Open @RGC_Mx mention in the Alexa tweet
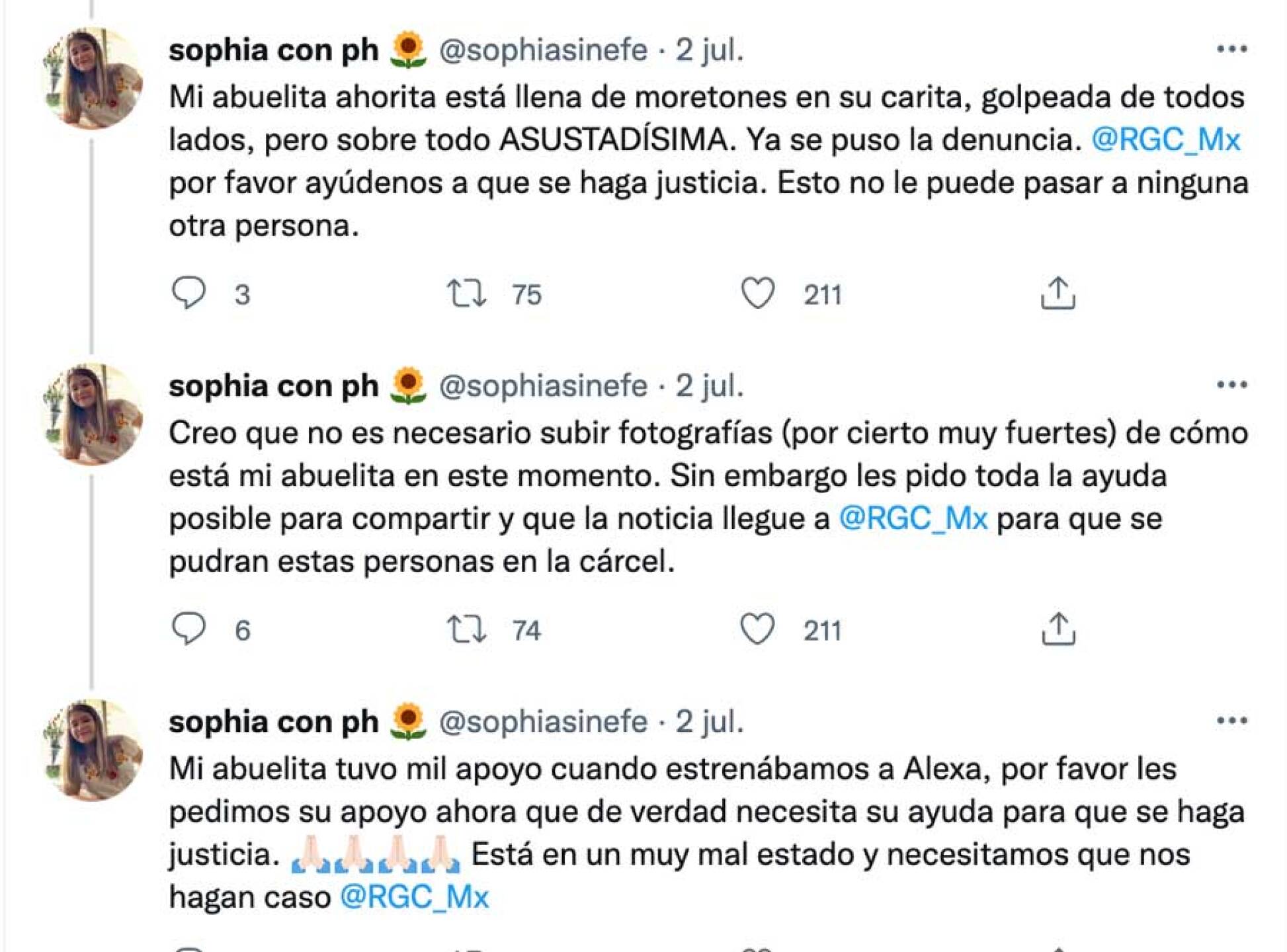Screen dimensions: 1287x952 (x=415, y=897)
